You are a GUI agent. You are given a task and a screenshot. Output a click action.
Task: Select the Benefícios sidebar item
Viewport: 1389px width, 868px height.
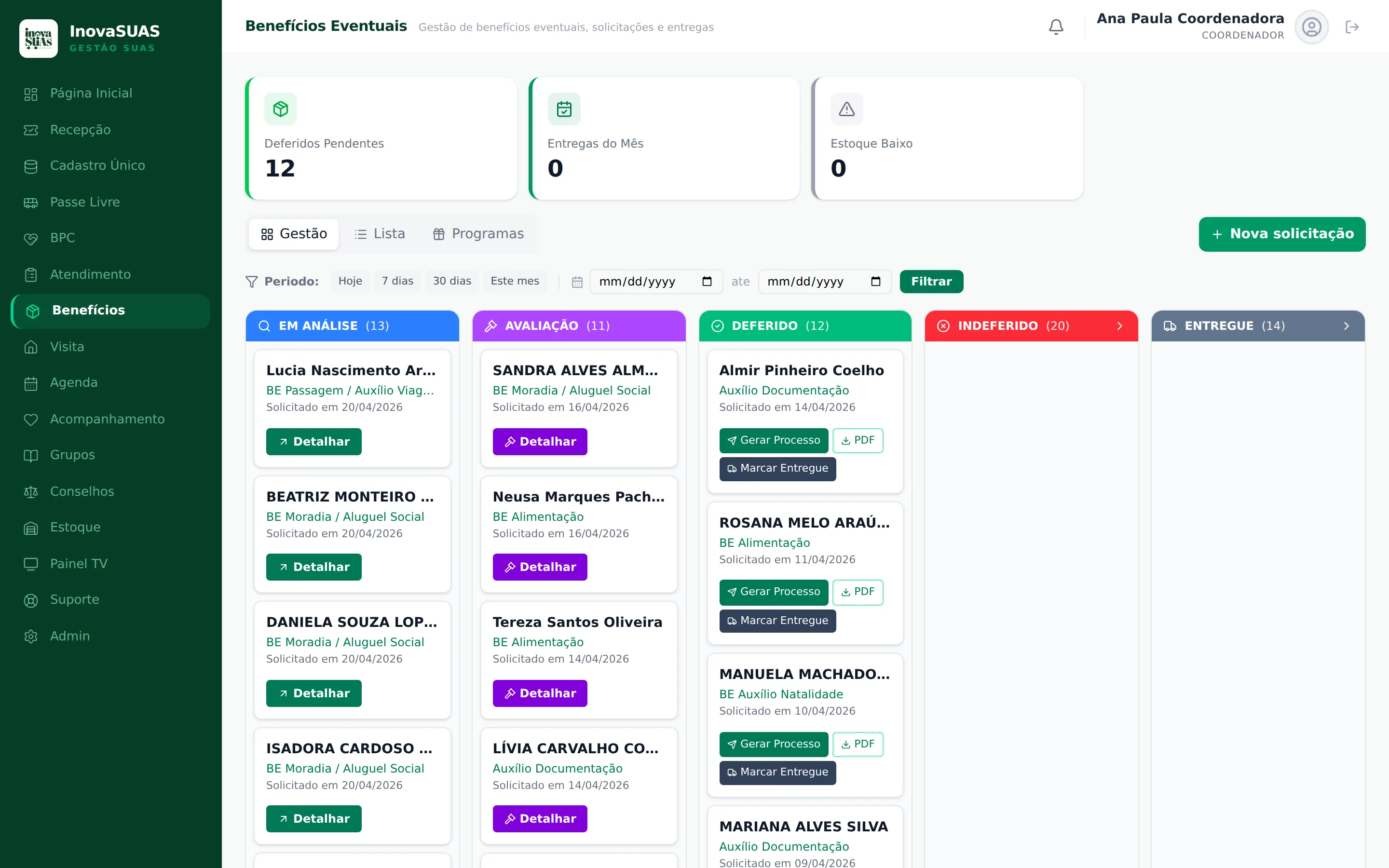coord(110,311)
